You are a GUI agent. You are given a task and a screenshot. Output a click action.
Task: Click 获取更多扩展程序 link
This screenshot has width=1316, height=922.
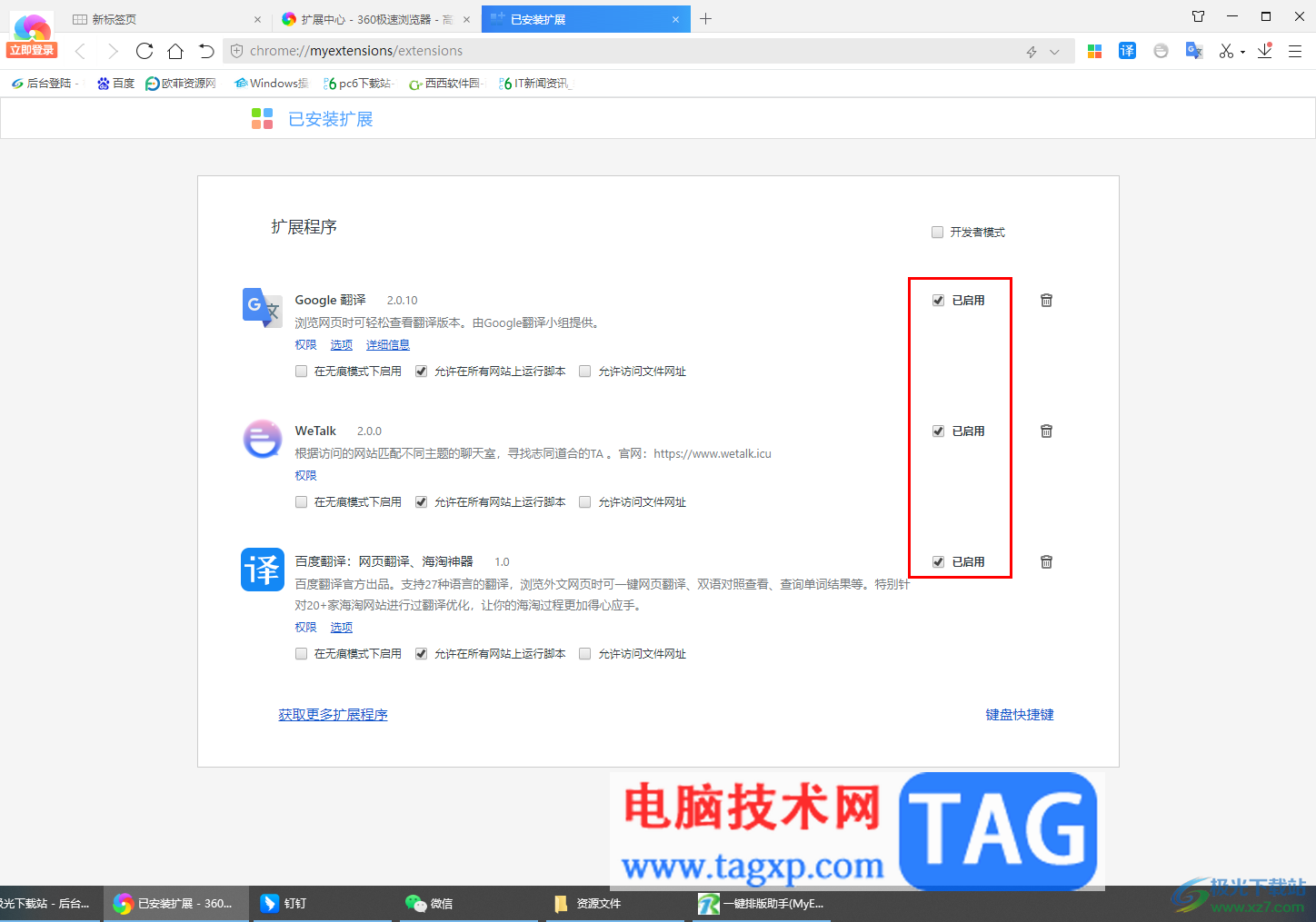coord(333,715)
